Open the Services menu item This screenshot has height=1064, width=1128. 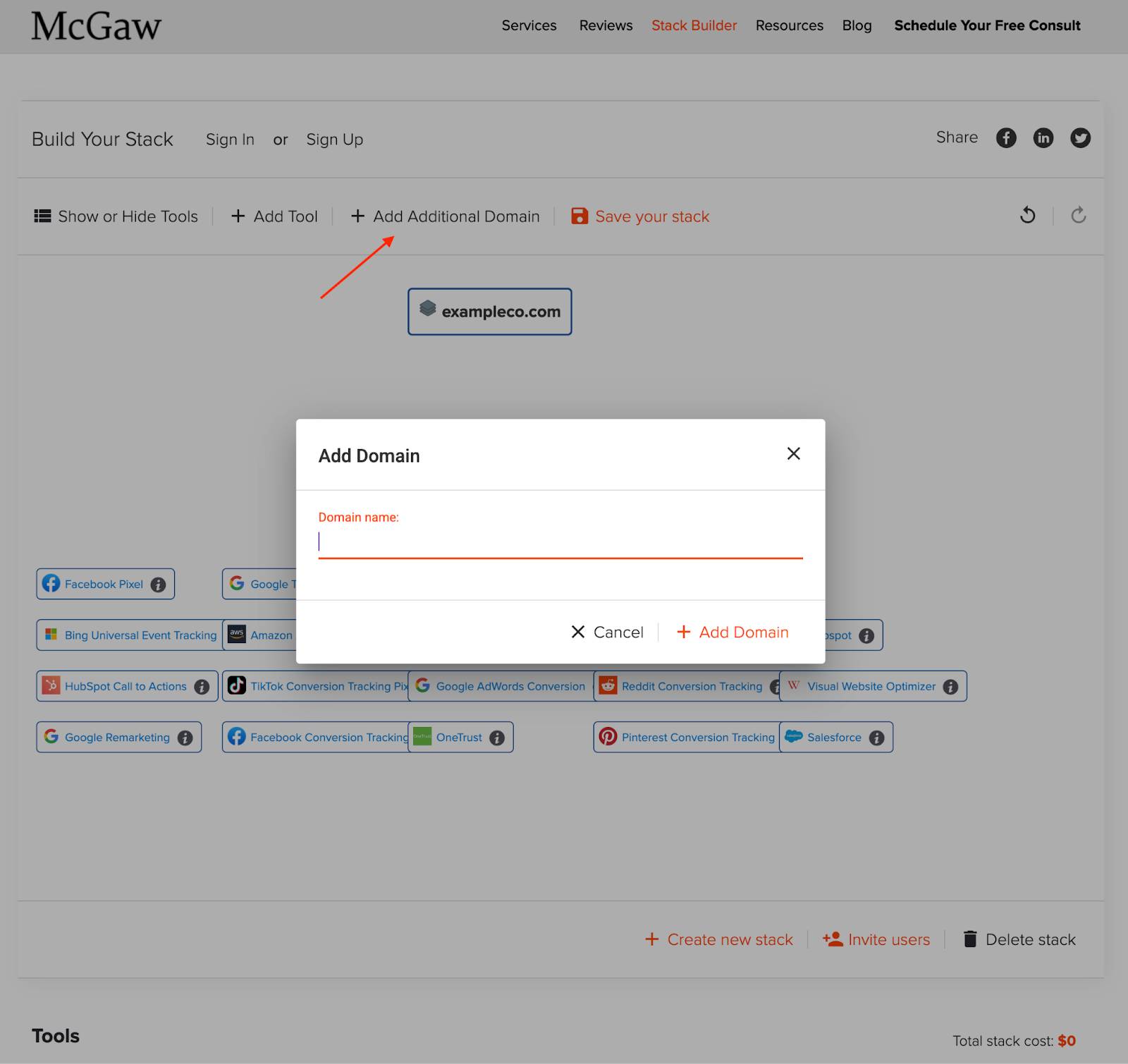point(529,25)
